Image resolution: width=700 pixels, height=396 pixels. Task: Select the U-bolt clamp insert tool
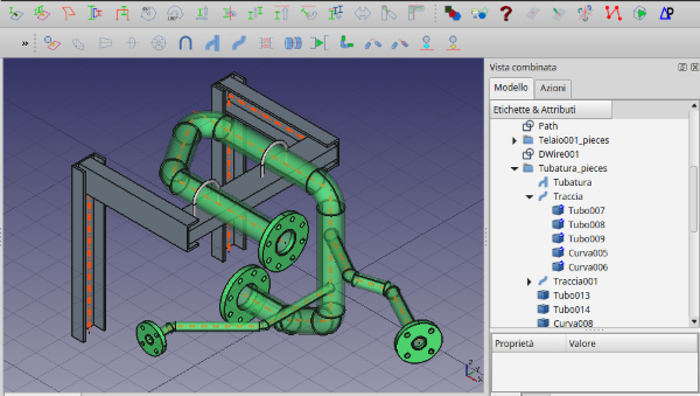click(185, 43)
